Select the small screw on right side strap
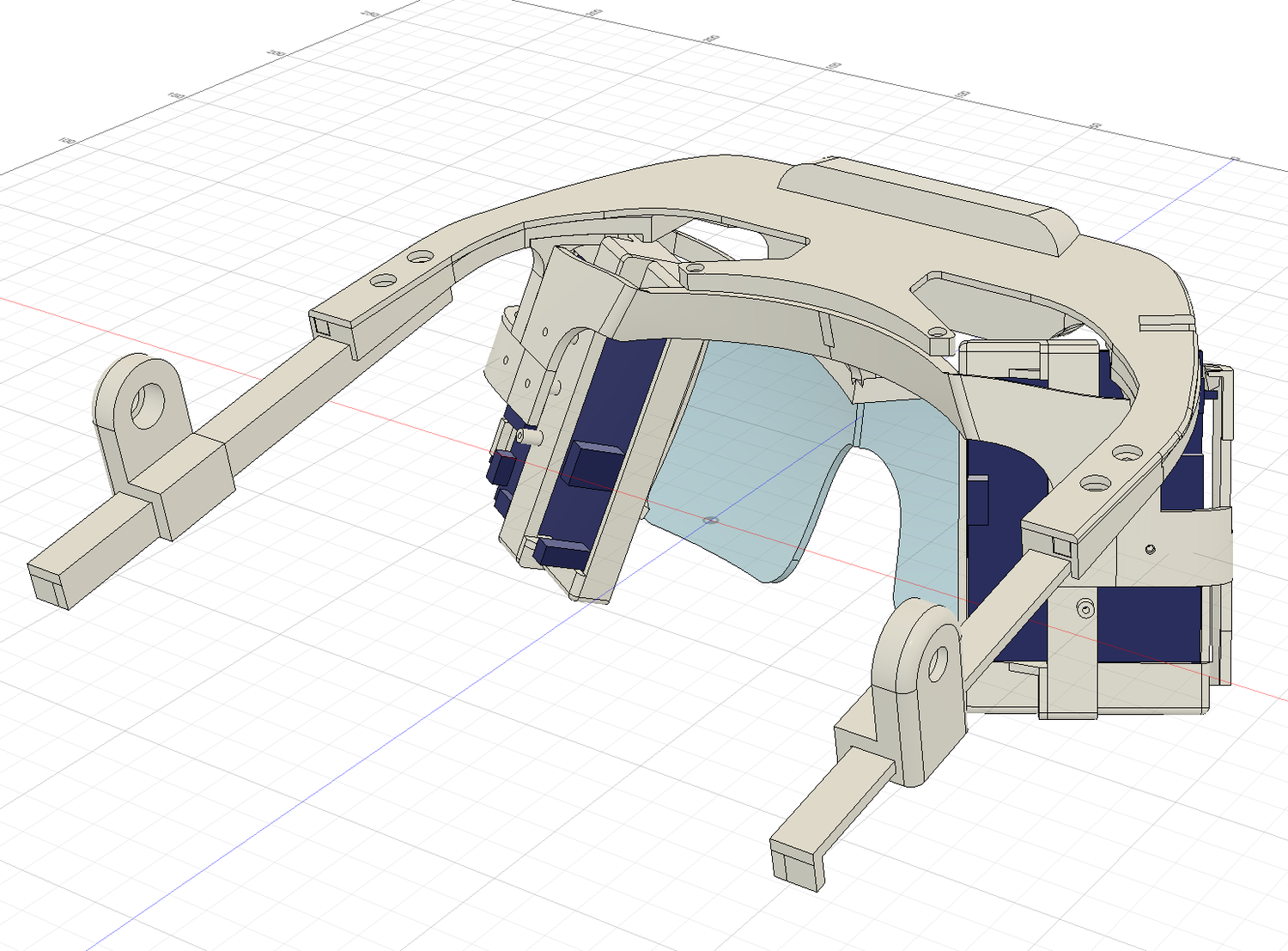 click(1151, 549)
